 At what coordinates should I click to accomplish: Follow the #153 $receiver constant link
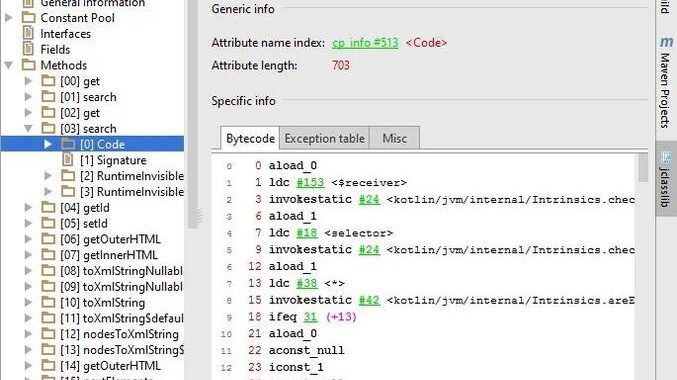tap(310, 182)
